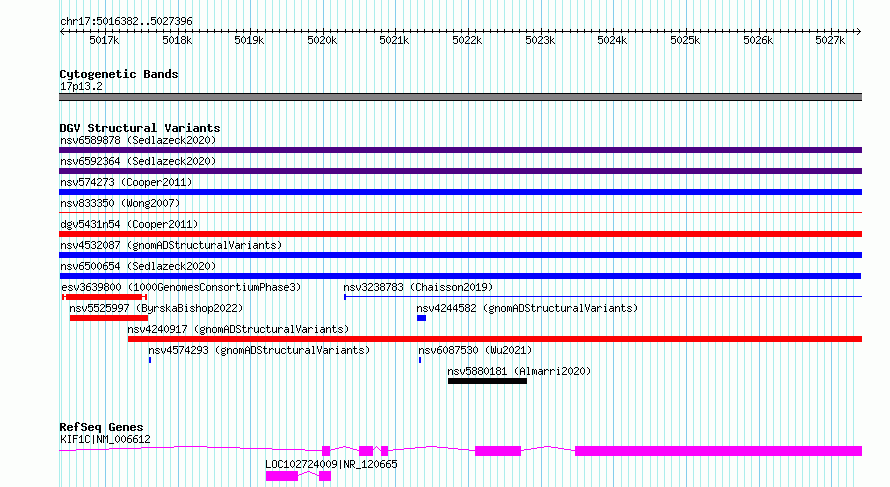
Task: Click the DGV Structural Variants track title
Action: [x=140, y=128]
